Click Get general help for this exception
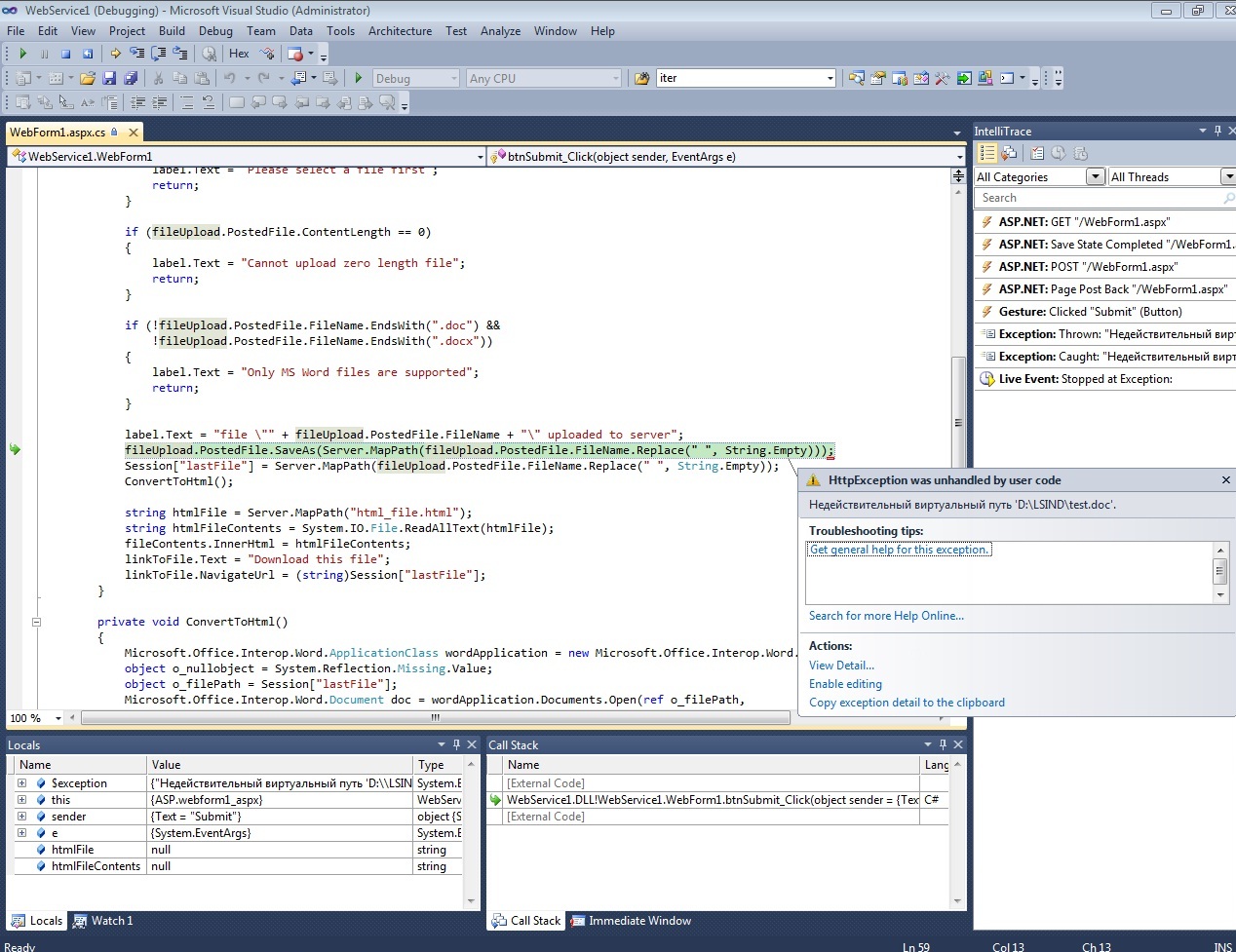Image resolution: width=1236 pixels, height=952 pixels. tap(901, 550)
